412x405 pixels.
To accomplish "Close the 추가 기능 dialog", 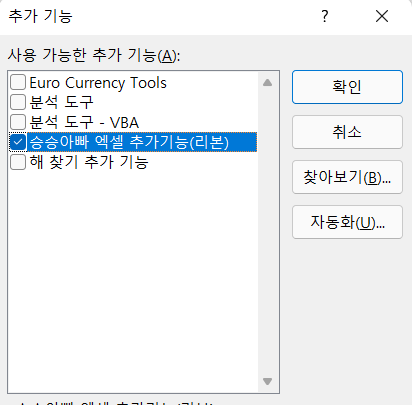I will [x=382, y=16].
